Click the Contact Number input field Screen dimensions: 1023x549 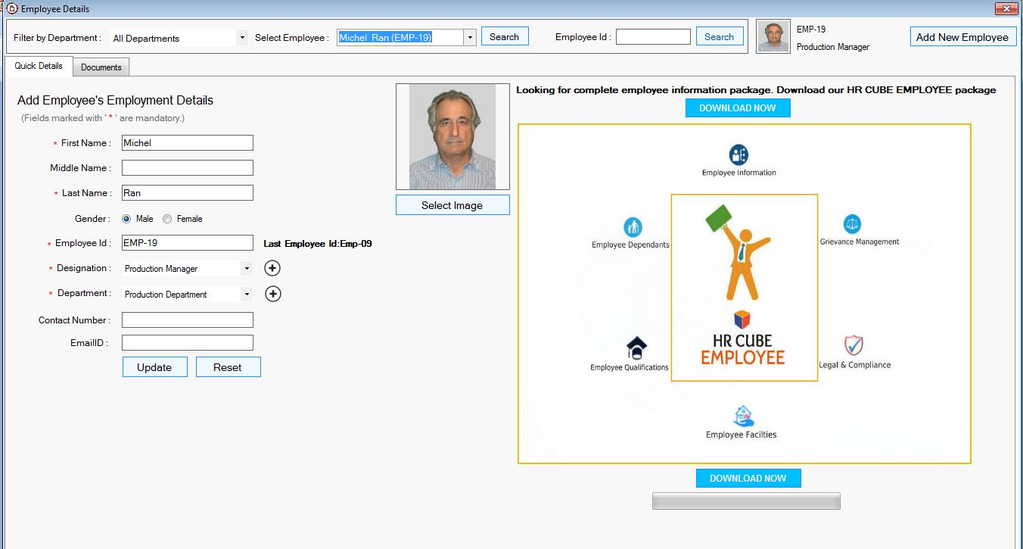tap(187, 320)
